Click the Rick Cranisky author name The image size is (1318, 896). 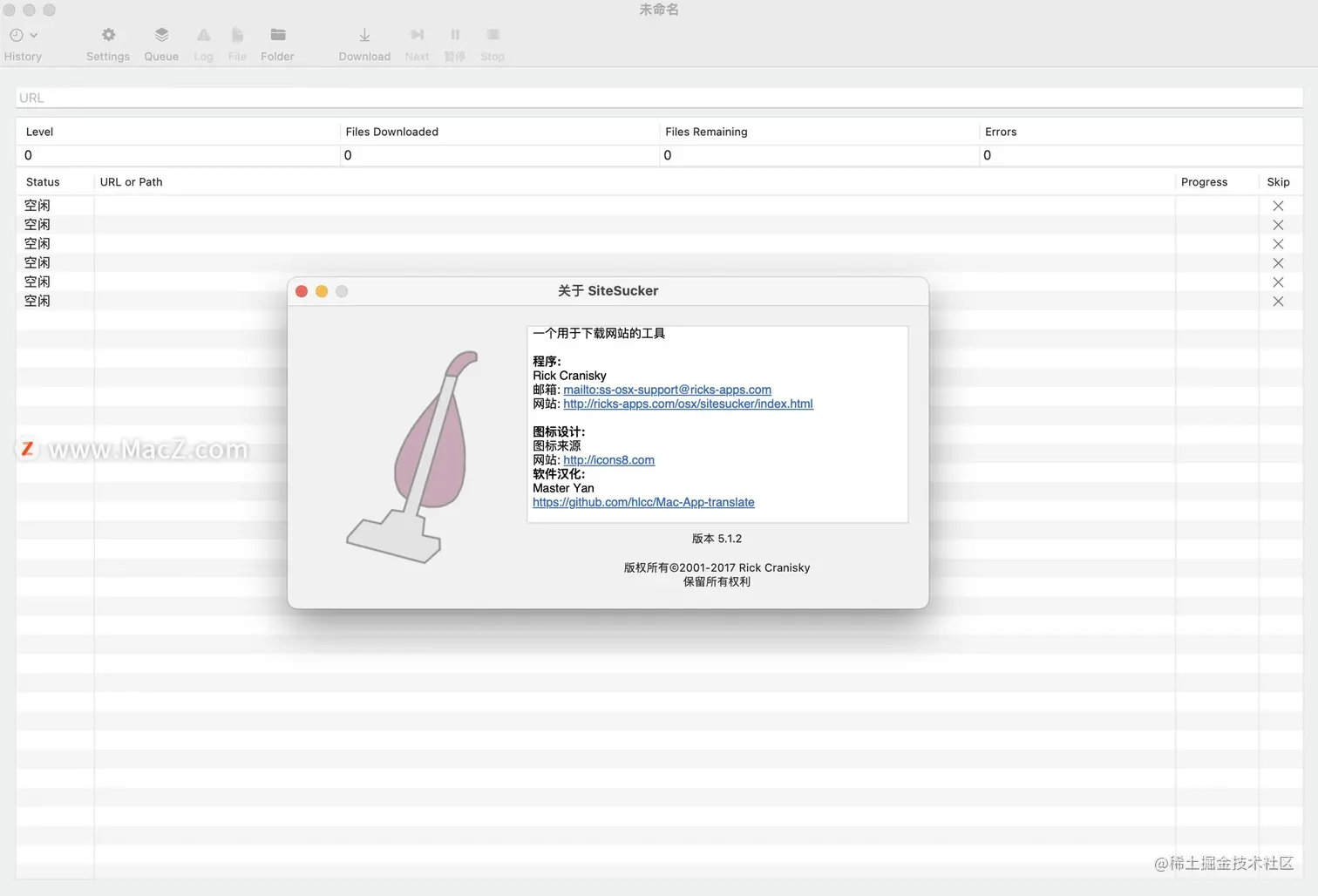coord(569,376)
